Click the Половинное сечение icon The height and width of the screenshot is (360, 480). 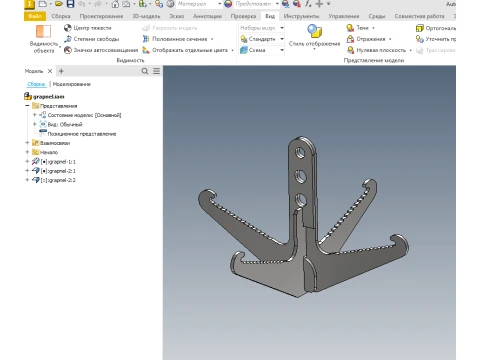click(x=146, y=39)
